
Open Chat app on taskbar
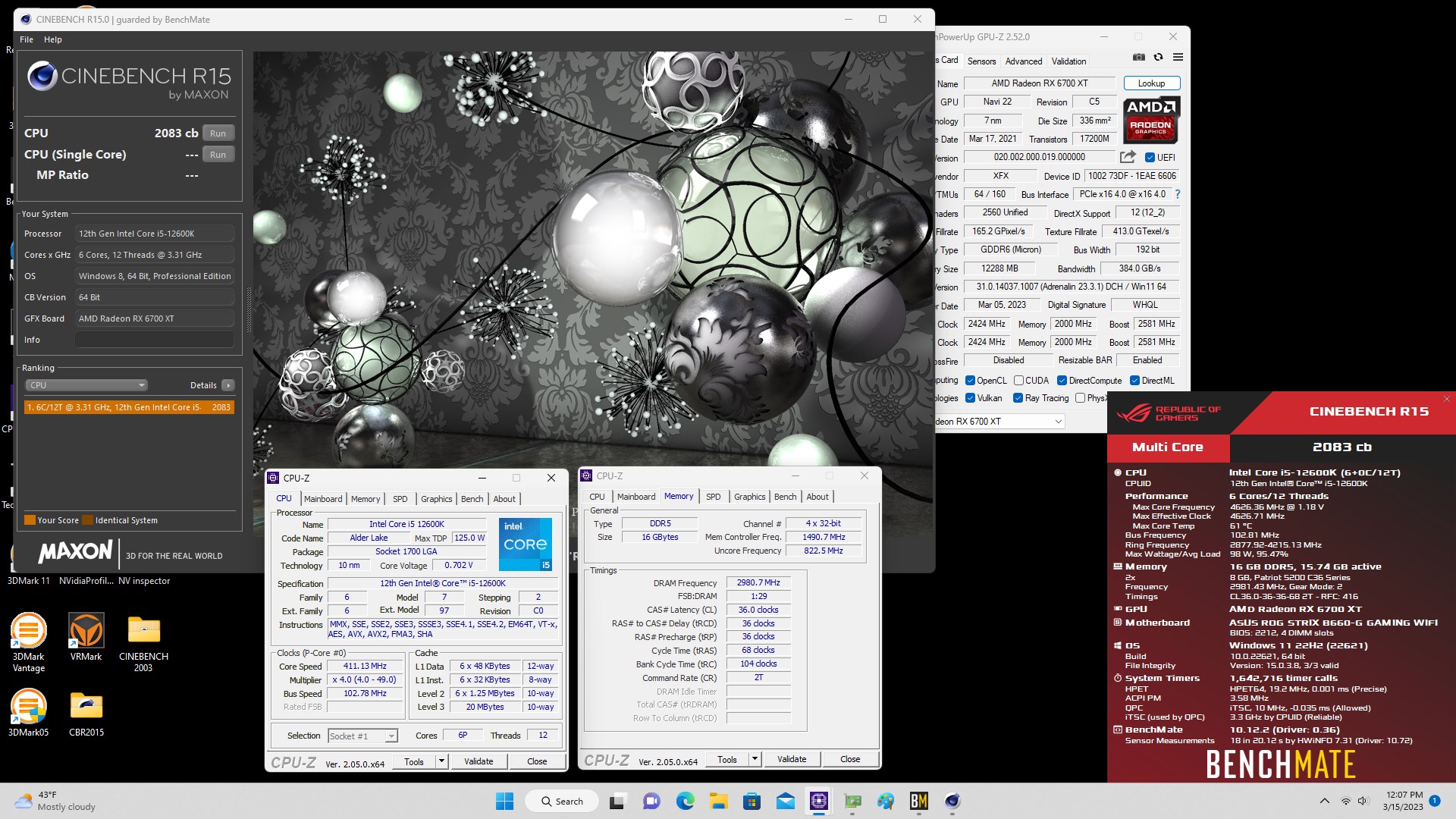coord(651,801)
